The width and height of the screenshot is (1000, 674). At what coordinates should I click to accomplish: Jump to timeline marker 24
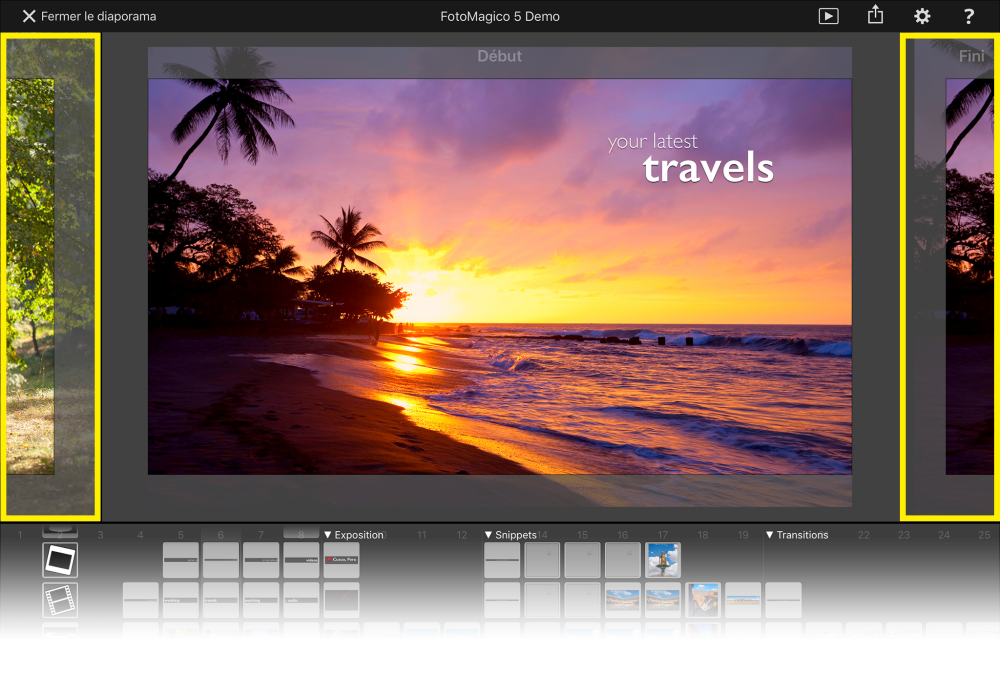coord(944,535)
